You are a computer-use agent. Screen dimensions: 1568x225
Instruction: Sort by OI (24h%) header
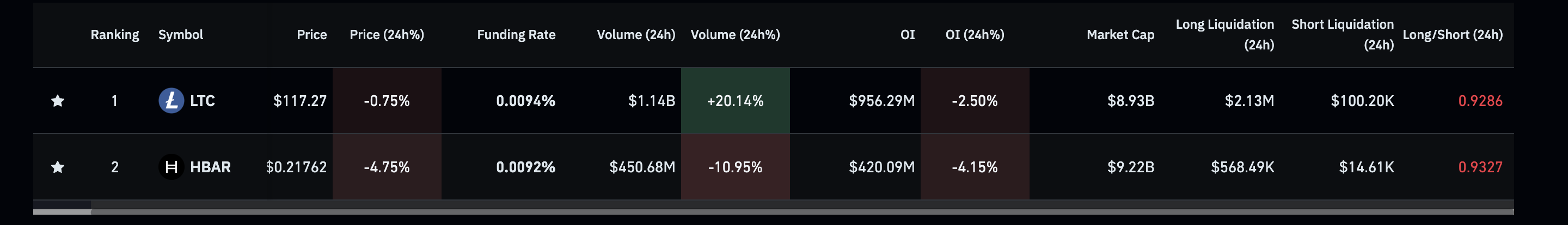(975, 35)
